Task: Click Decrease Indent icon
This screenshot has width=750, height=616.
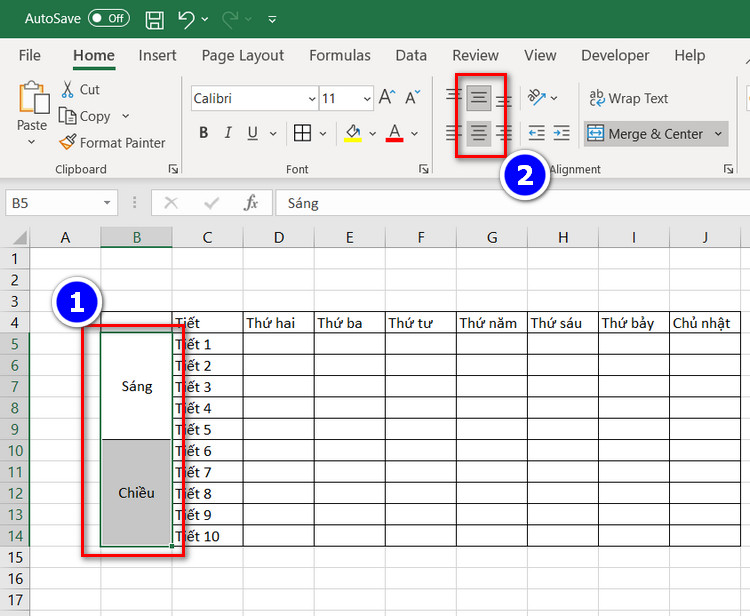Action: (x=537, y=132)
